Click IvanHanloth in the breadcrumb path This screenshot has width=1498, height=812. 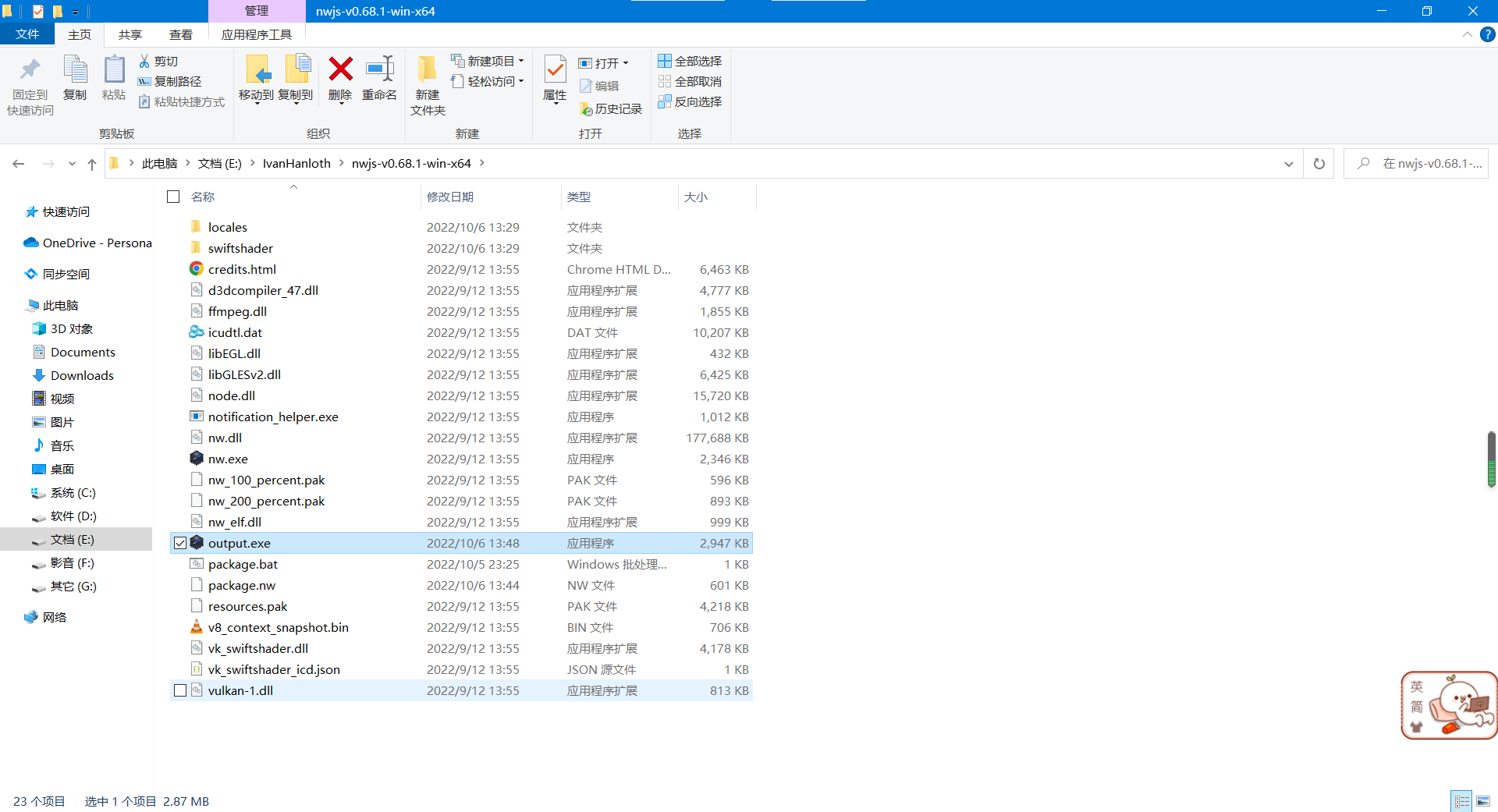(296, 163)
